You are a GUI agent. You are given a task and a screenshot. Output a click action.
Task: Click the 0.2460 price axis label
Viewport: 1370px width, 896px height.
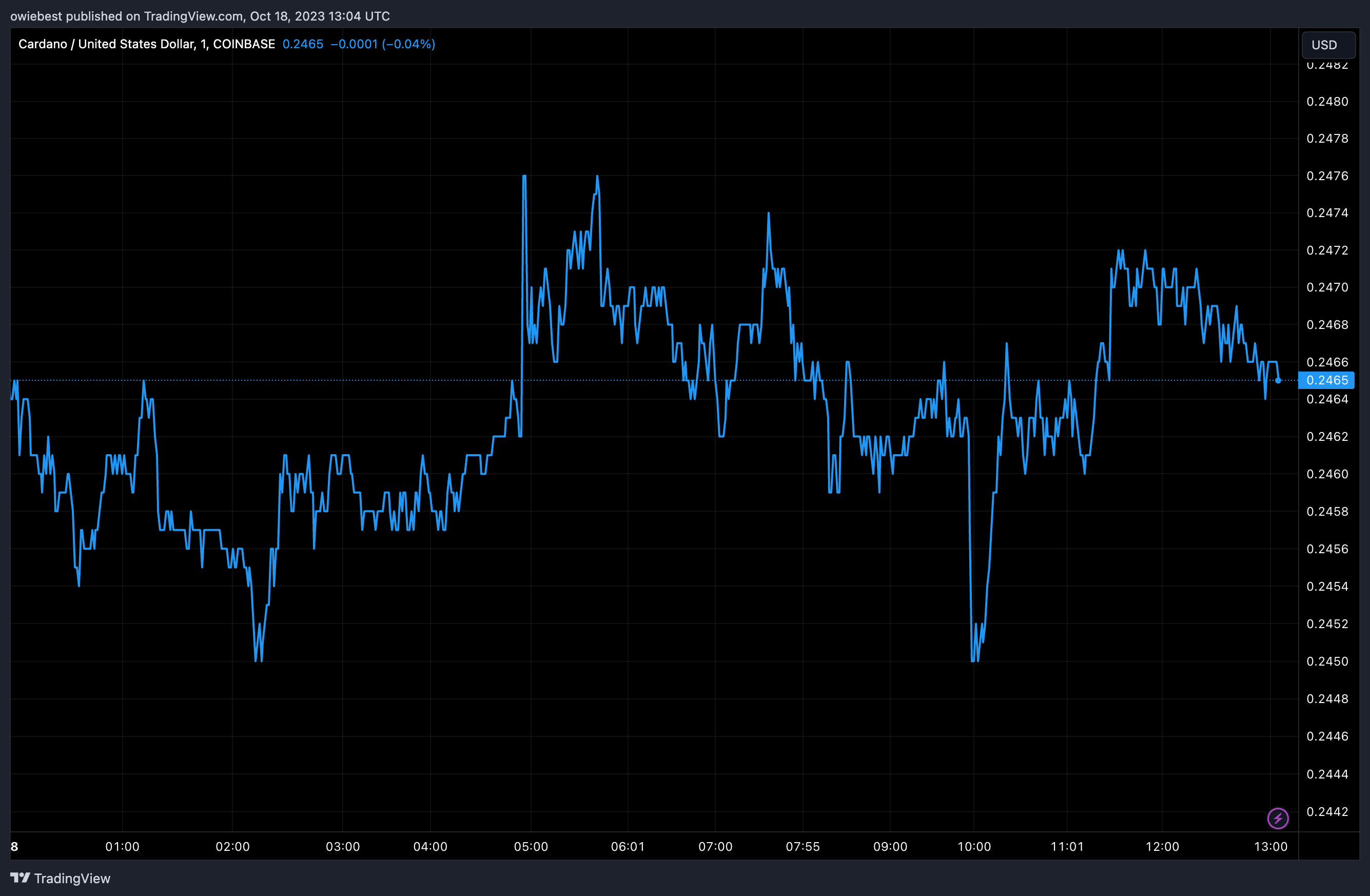pos(1327,474)
